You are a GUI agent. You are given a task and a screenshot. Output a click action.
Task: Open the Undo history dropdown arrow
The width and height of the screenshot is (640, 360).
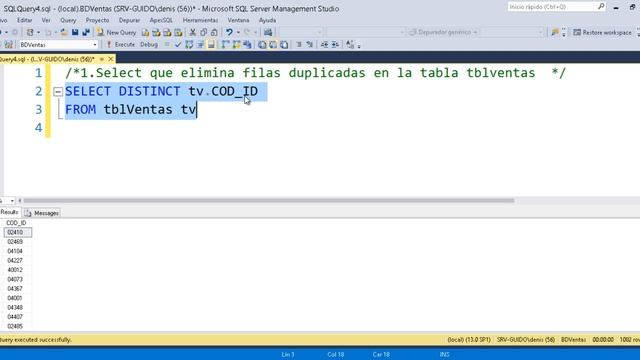point(238,32)
